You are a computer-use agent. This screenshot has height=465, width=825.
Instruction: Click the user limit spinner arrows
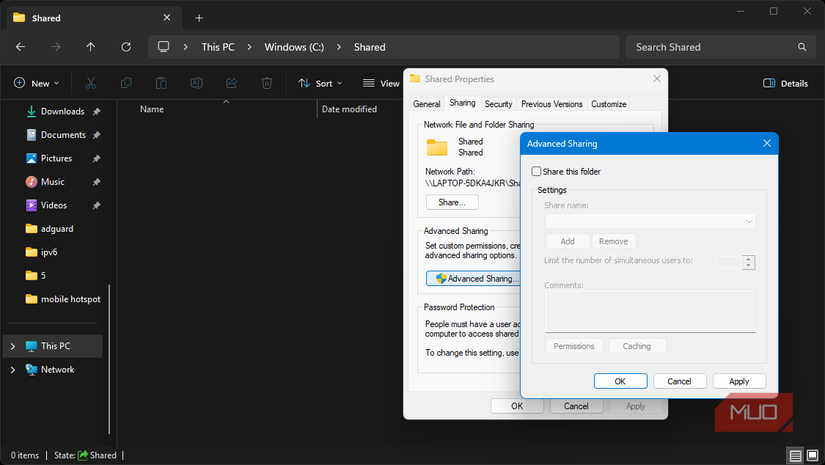click(749, 262)
